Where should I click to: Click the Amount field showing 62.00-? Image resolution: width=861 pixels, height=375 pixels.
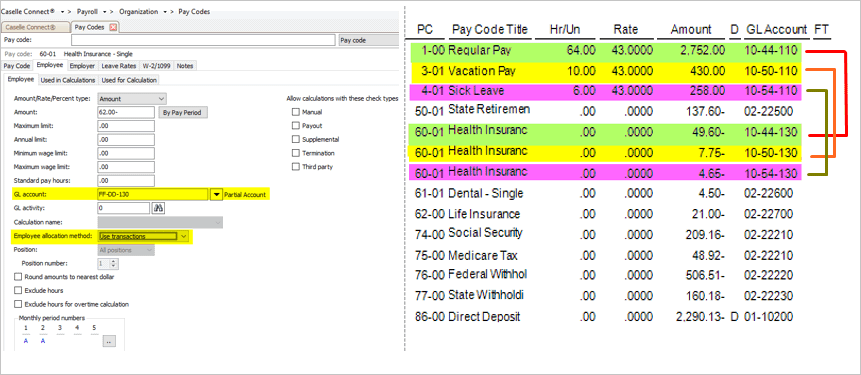126,113
